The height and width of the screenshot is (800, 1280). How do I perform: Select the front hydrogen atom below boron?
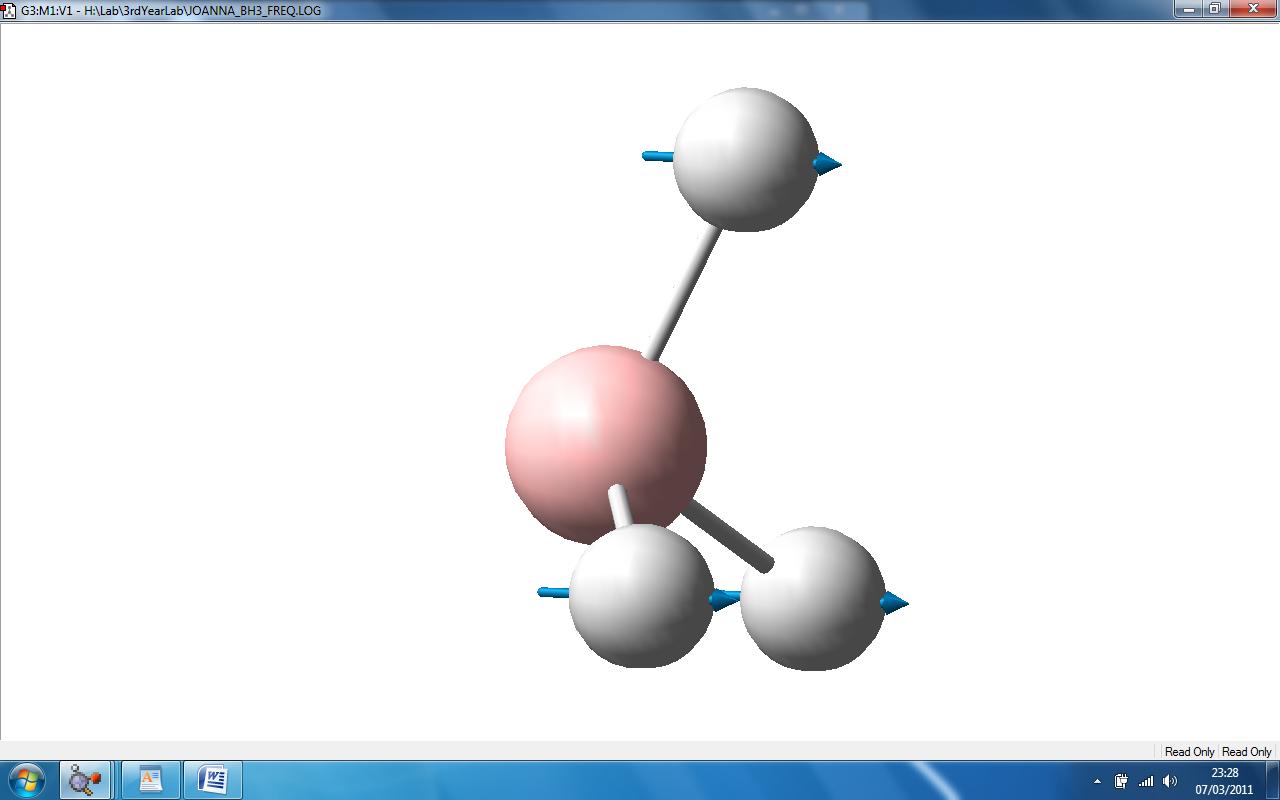[641, 595]
